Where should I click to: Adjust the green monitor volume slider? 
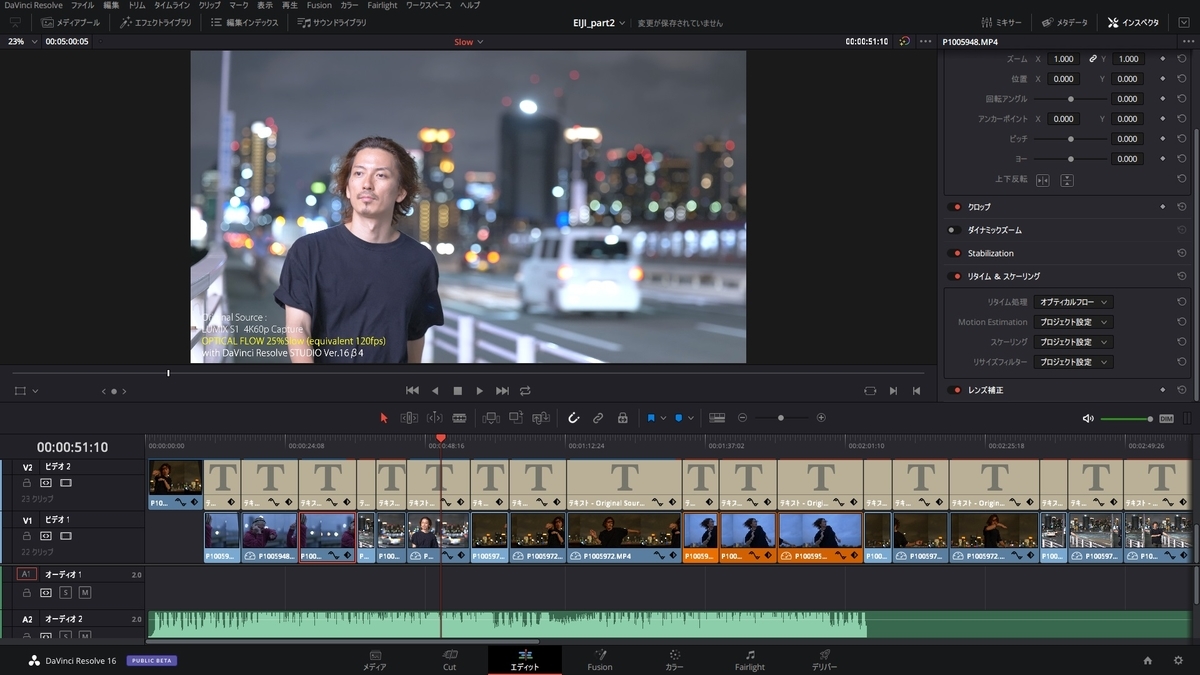[x=1127, y=419]
